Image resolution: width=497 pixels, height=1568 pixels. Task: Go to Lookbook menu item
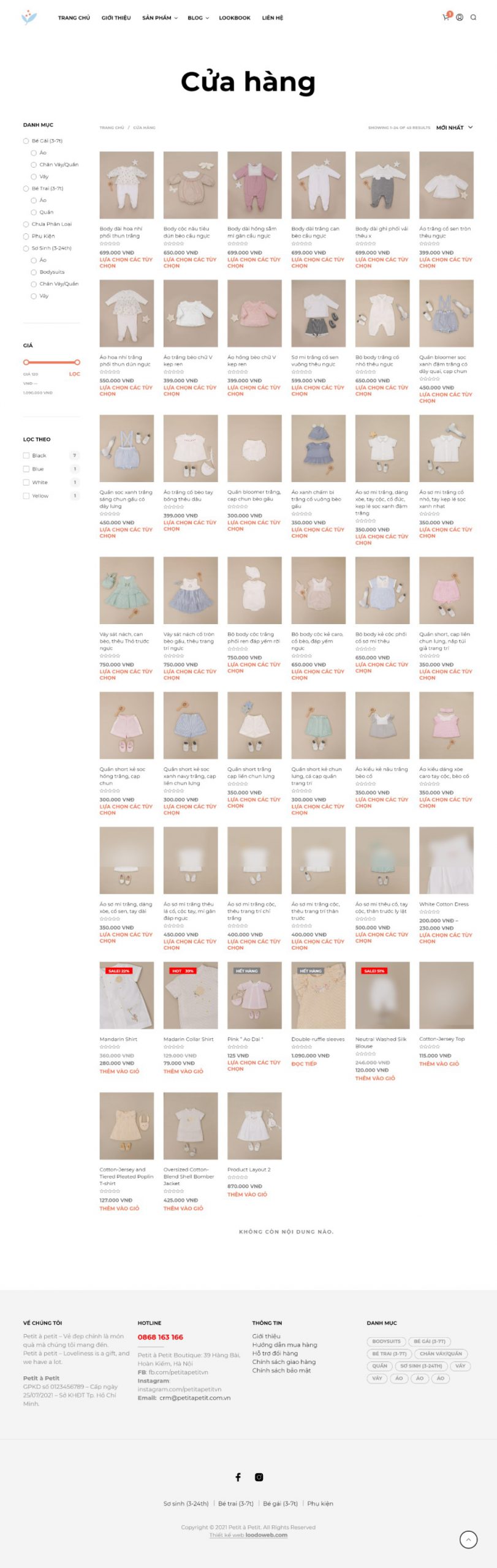point(235,18)
